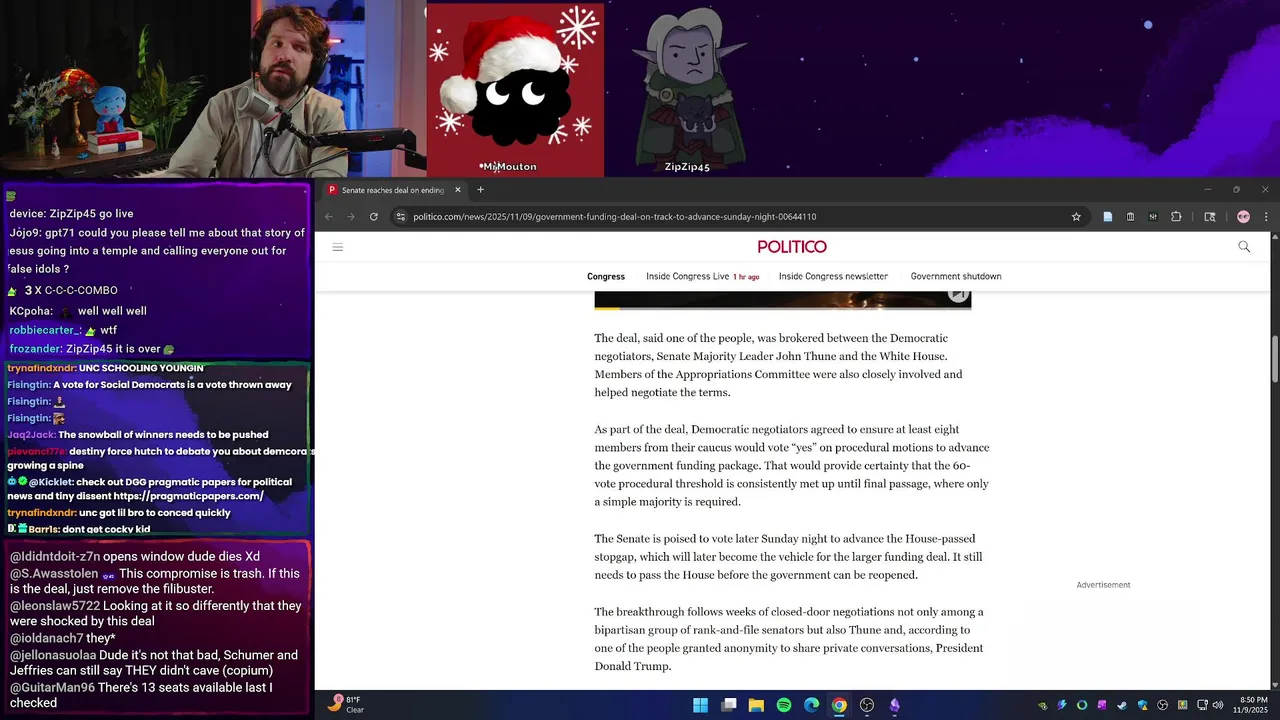Image resolution: width=1280 pixels, height=720 pixels.
Task: Click the ZipZip45 participant tile
Action: click(688, 90)
